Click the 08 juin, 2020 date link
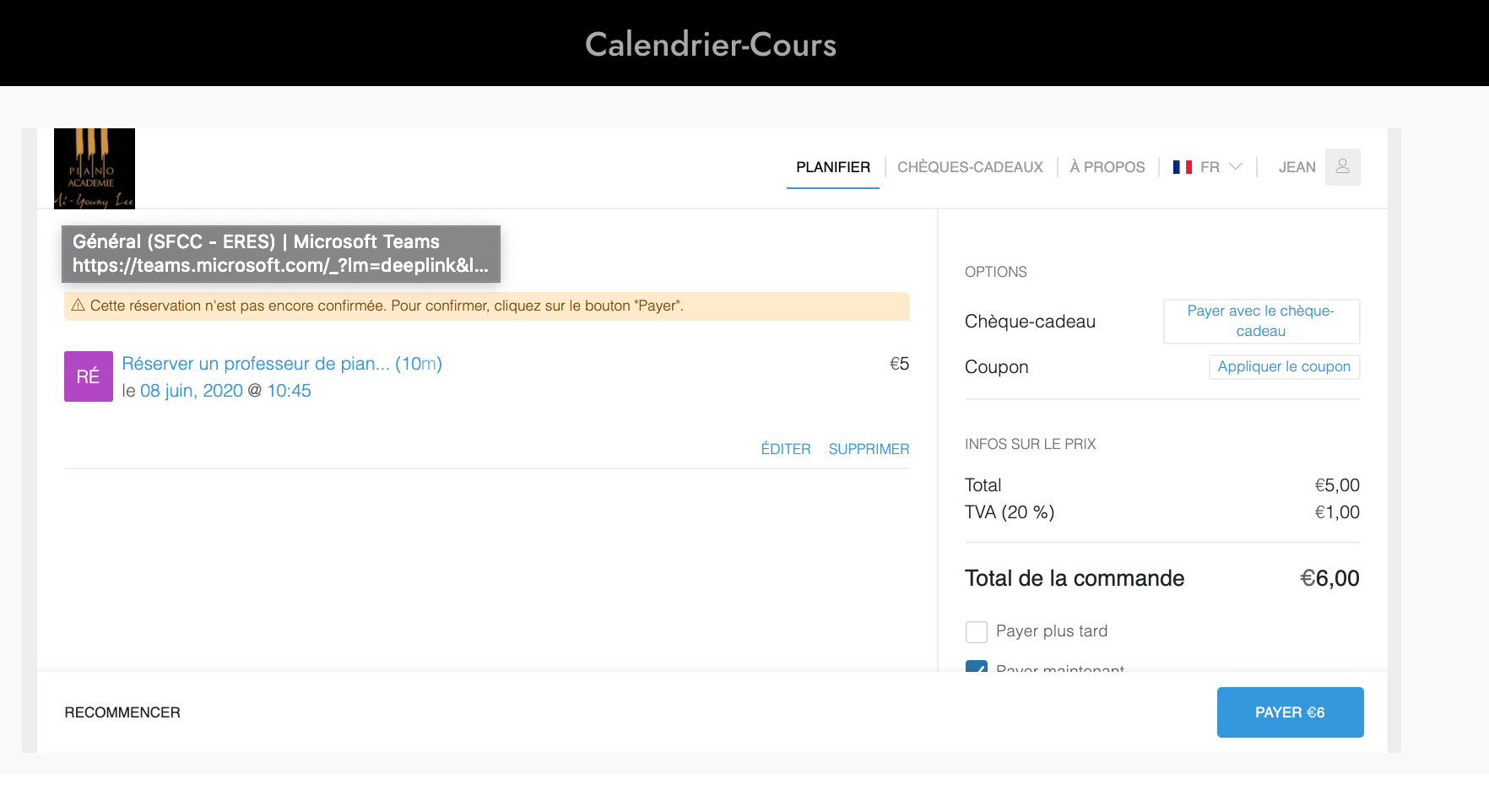Viewport: 1489px width, 812px height. coord(192,391)
